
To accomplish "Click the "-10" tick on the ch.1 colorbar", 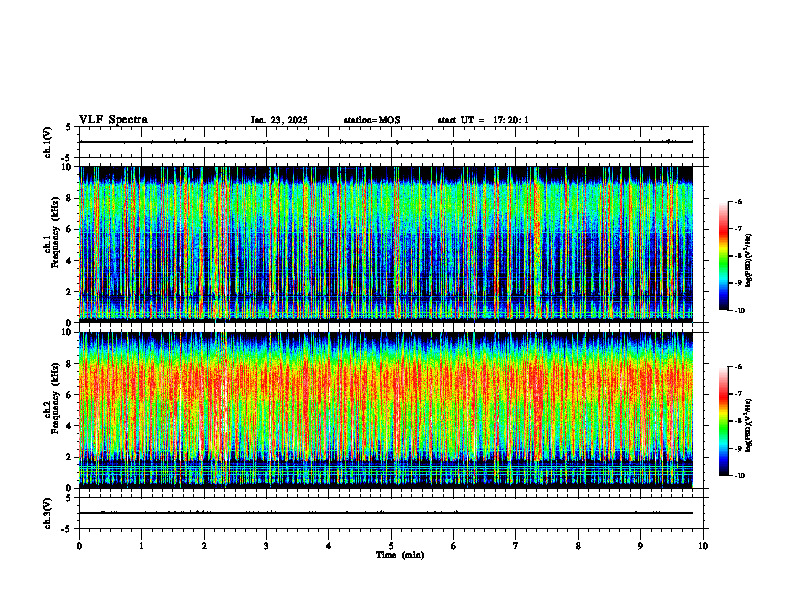I will (739, 311).
